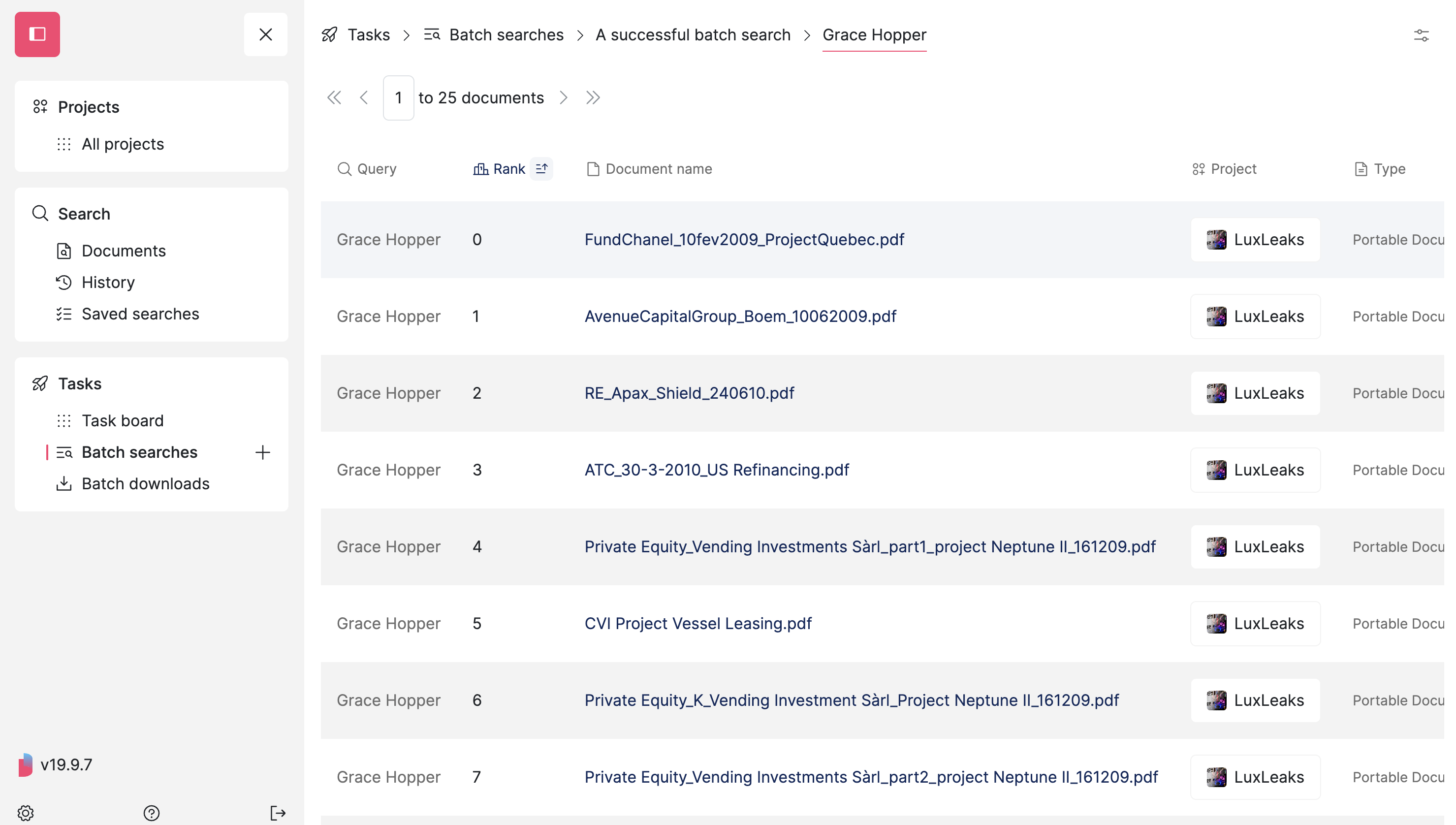
Task: Click the Datashare logo icon
Action: coord(37,34)
